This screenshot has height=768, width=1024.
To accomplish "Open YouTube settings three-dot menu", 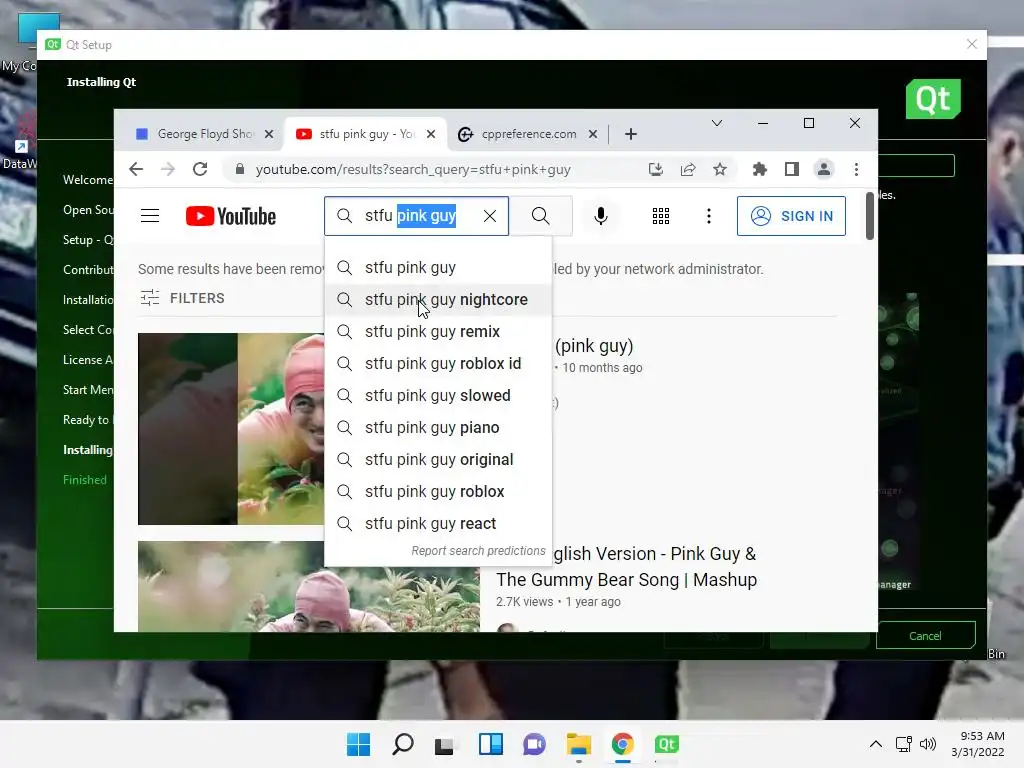I will [709, 216].
